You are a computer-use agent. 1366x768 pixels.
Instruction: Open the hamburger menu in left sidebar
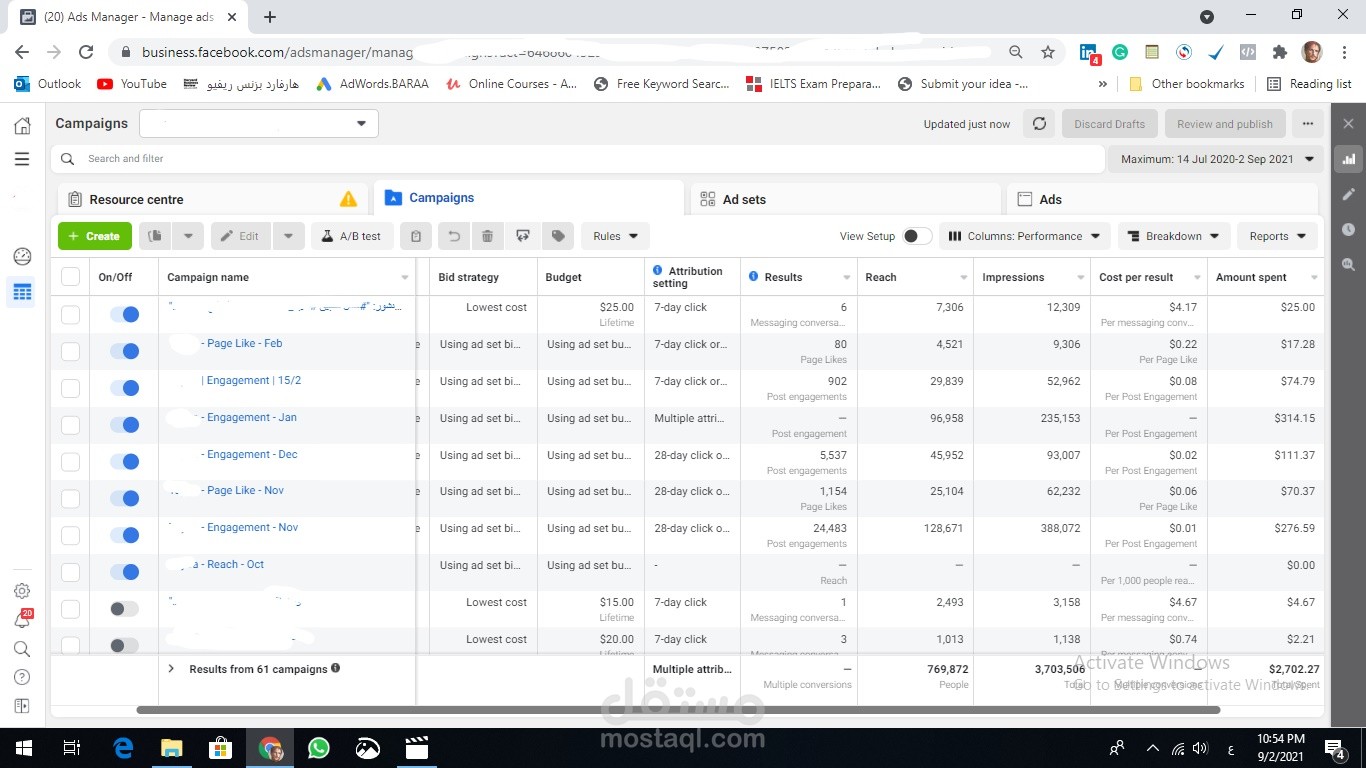point(22,159)
